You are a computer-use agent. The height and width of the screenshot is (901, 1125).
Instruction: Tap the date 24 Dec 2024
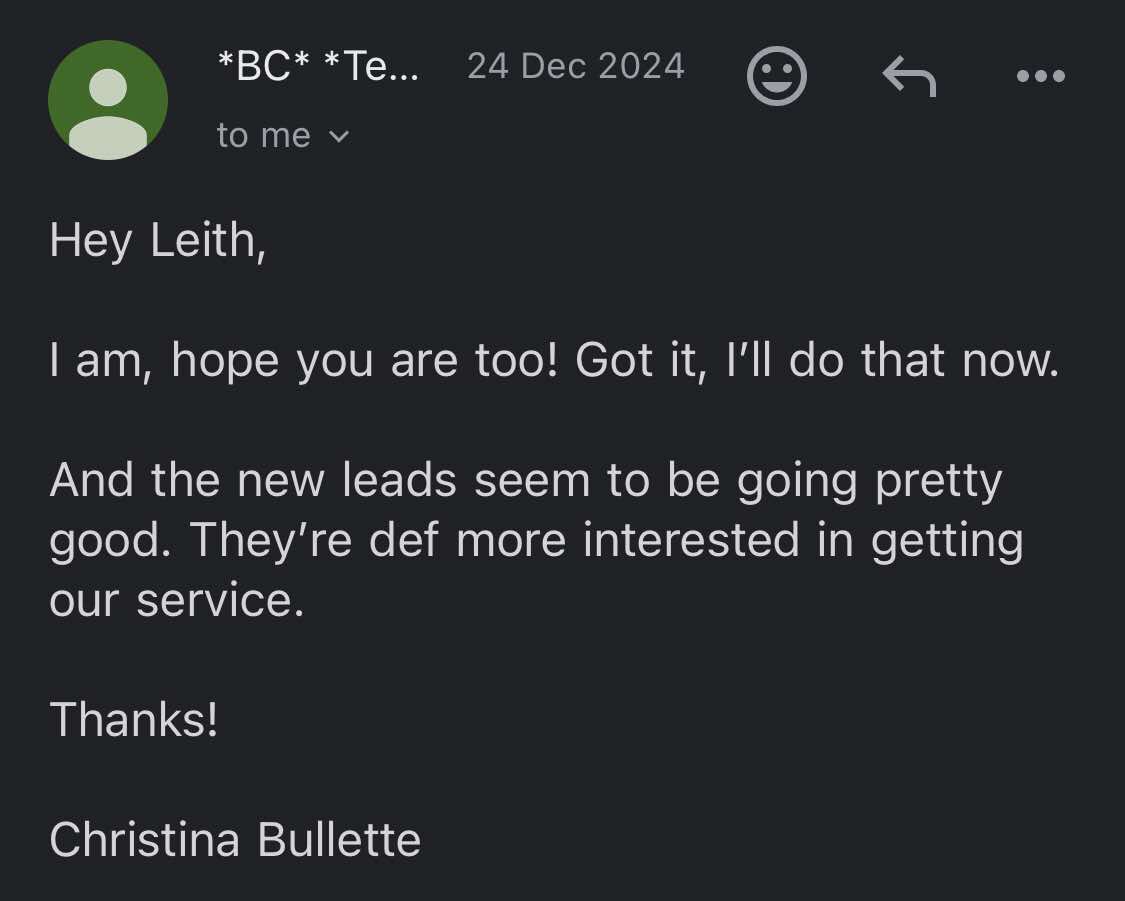point(576,67)
